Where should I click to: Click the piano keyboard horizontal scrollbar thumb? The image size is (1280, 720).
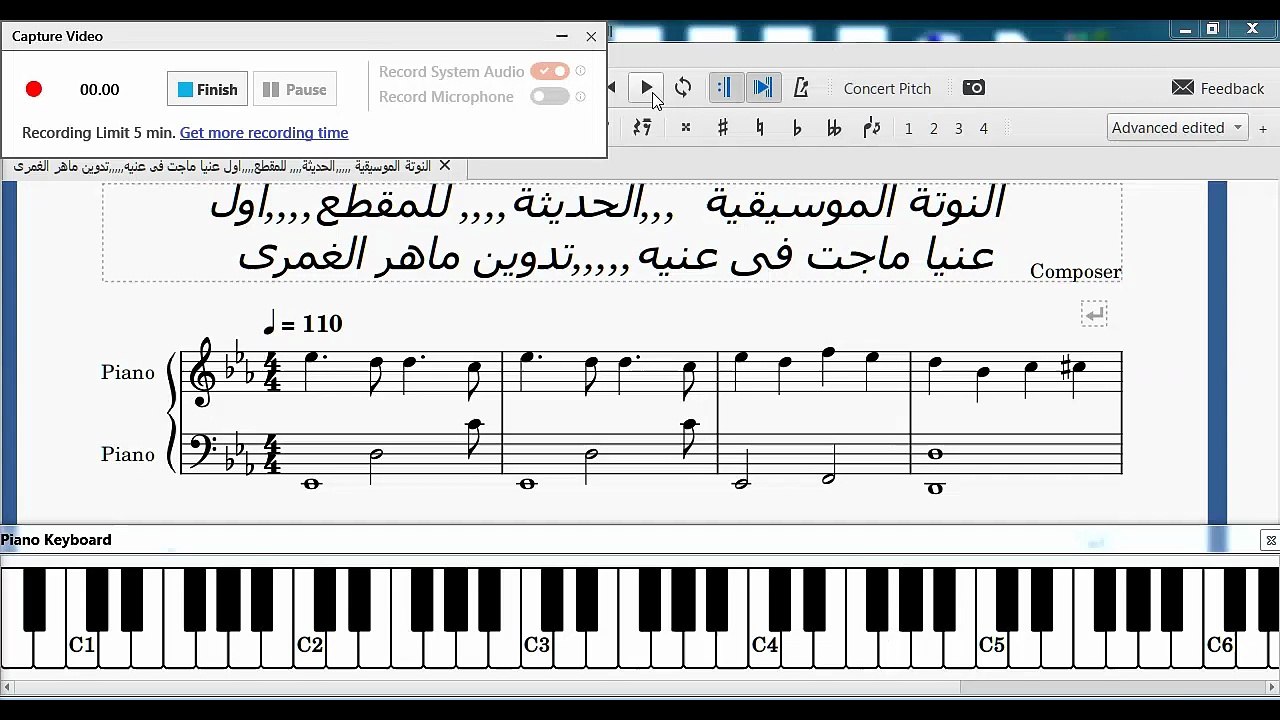(1112, 687)
